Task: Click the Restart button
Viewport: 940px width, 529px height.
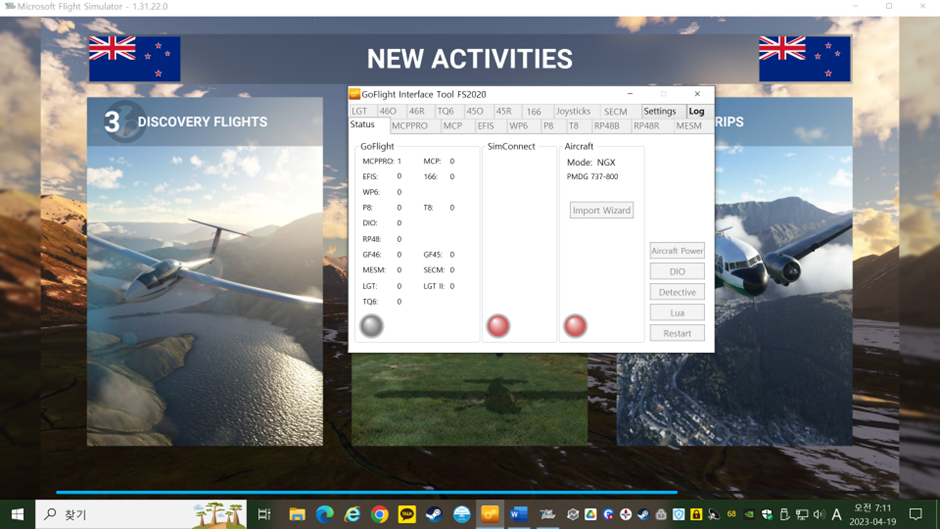Action: (x=677, y=333)
